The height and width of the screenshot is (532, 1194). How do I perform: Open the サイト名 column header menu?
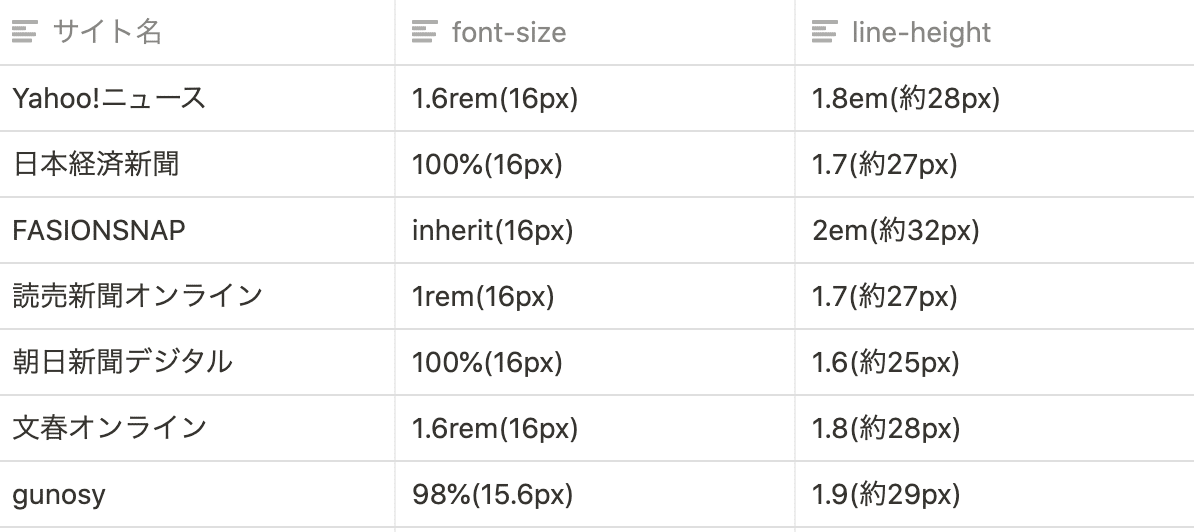pyautogui.click(x=108, y=33)
